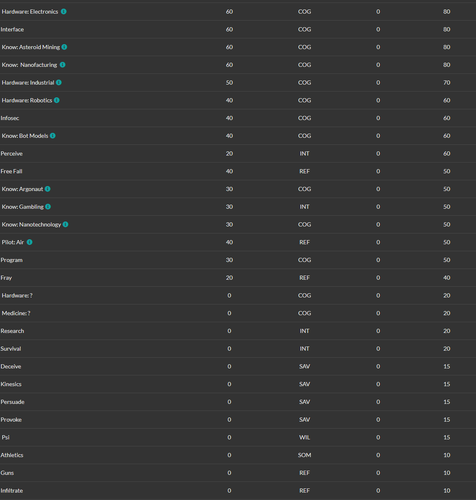The width and height of the screenshot is (476, 500).
Task: Select the Perceive skill row
Action: tap(238, 154)
